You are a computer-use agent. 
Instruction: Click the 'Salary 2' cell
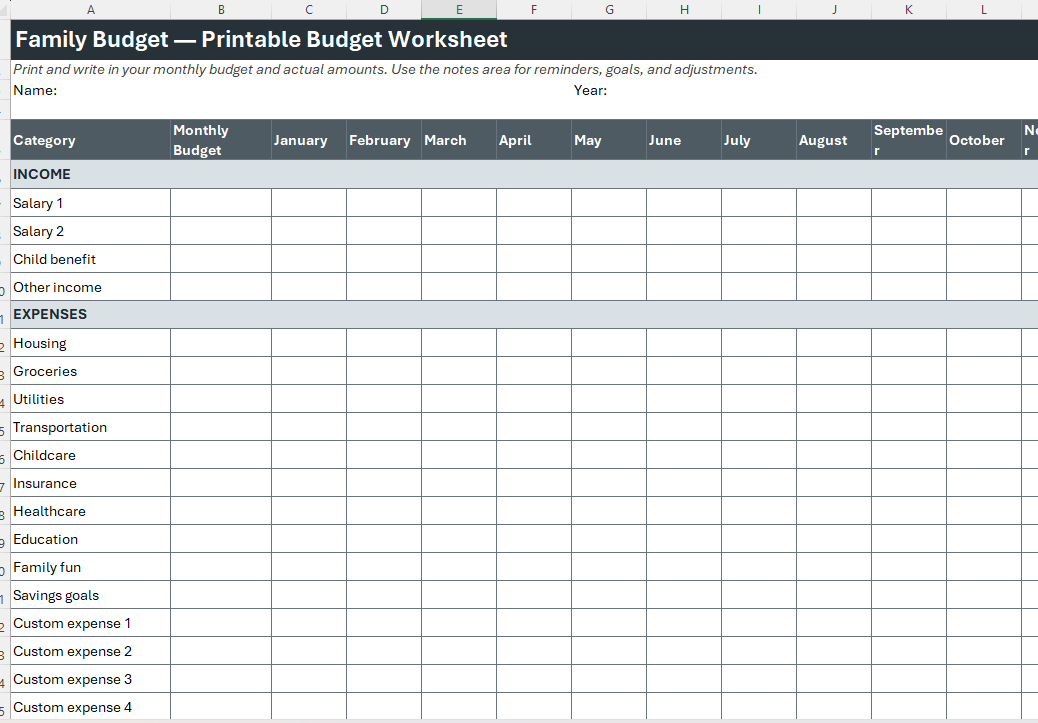click(x=91, y=231)
